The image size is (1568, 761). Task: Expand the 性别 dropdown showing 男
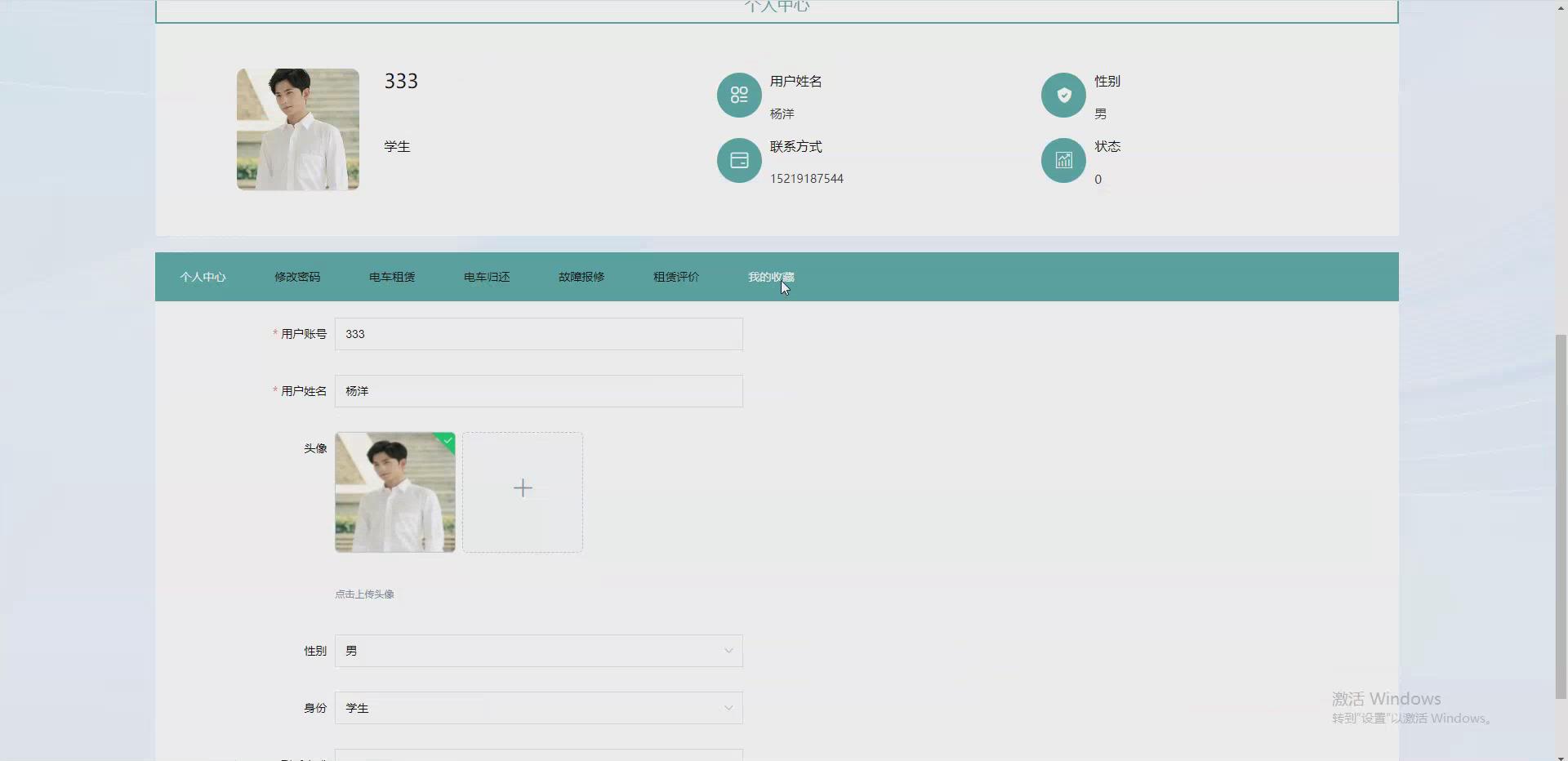click(x=539, y=651)
